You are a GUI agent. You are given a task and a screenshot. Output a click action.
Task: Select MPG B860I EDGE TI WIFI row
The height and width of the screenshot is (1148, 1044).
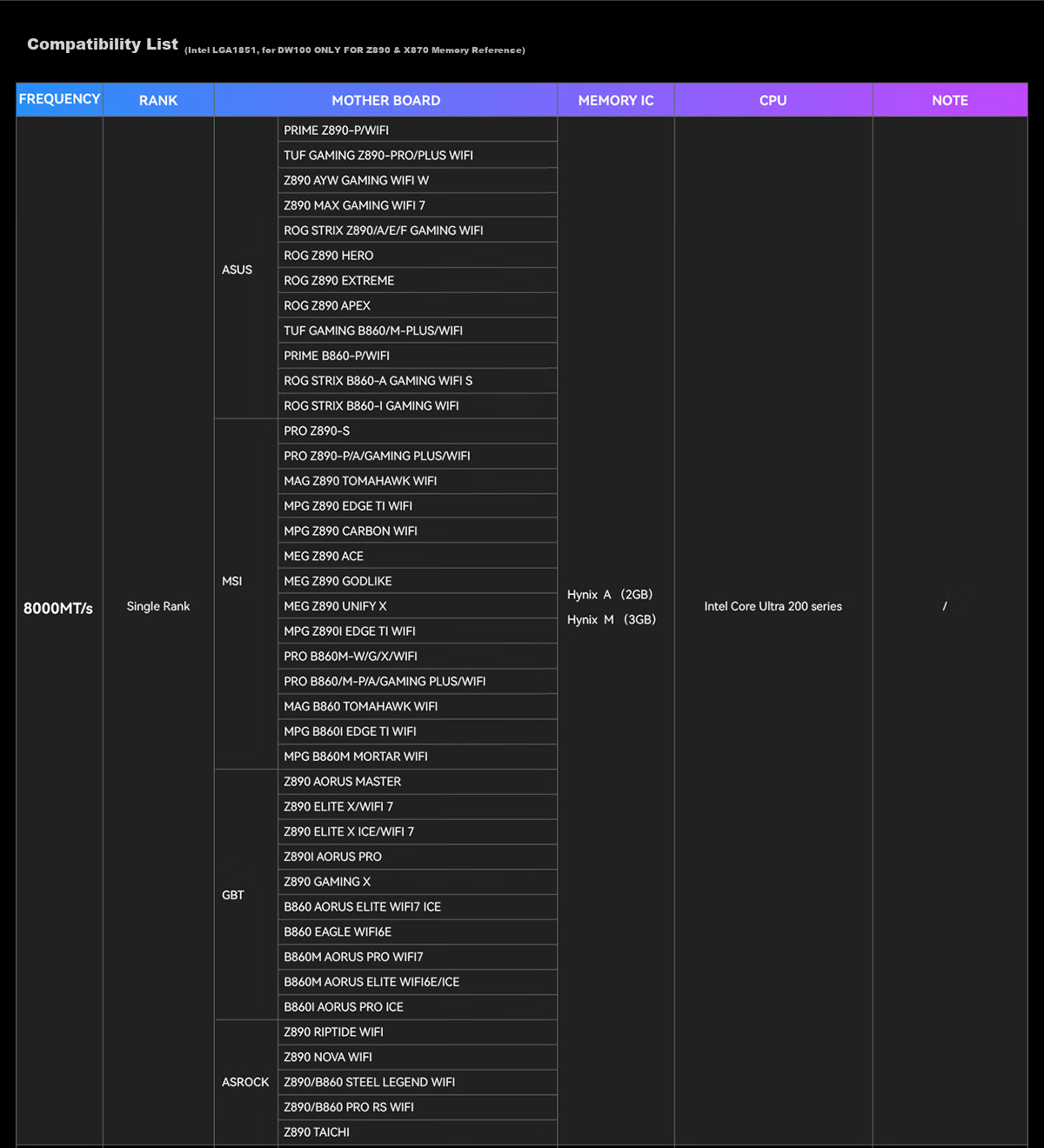point(418,731)
